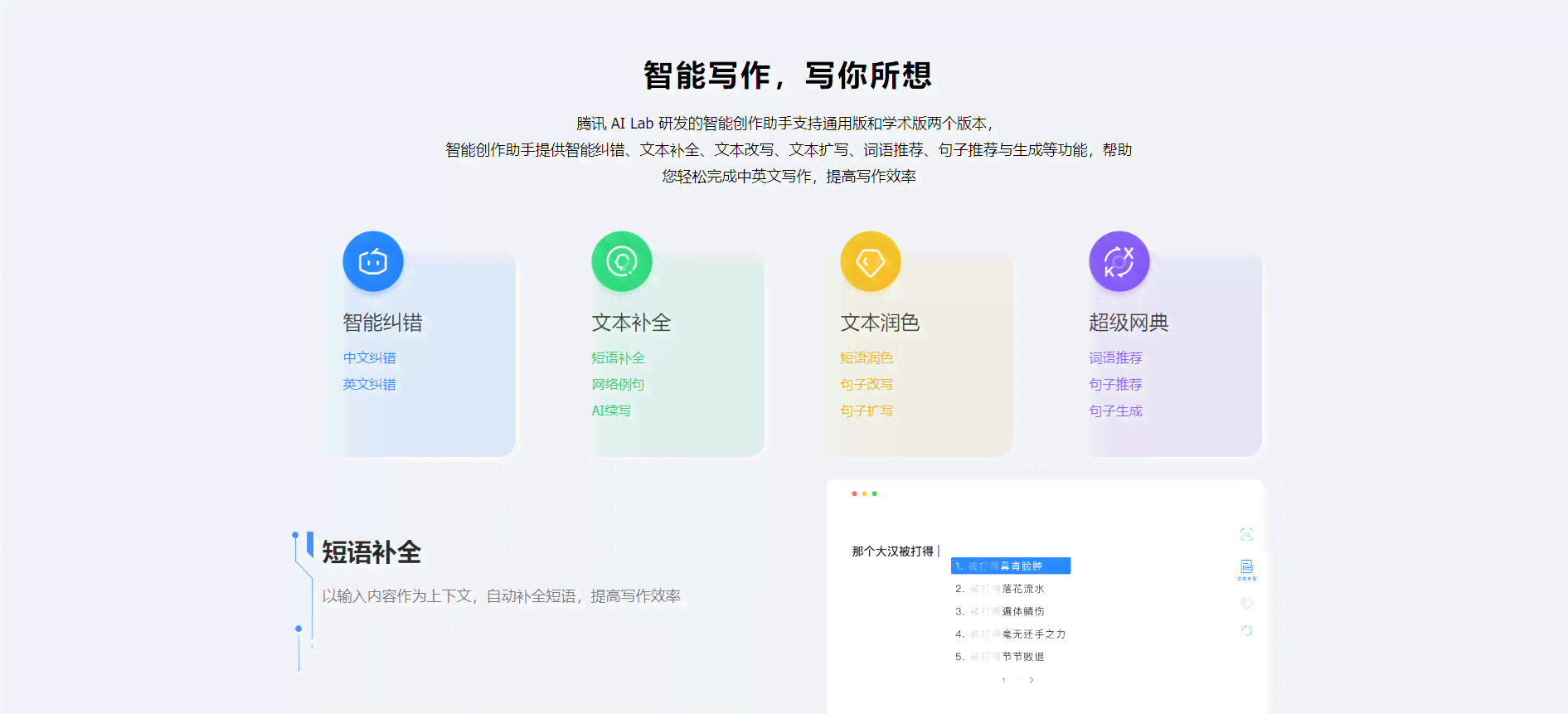This screenshot has width=1568, height=714.
Task: Select the 文本补全 card title
Action: pos(631,323)
